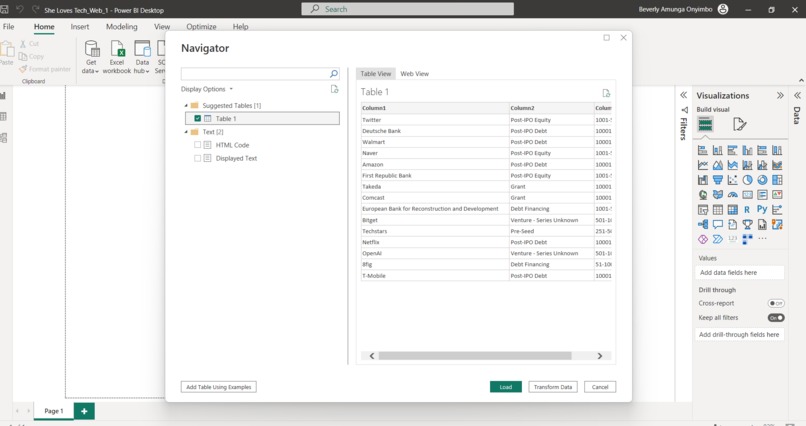Image resolution: width=806 pixels, height=426 pixels.
Task: Click the Transform Data button
Action: [x=553, y=387]
